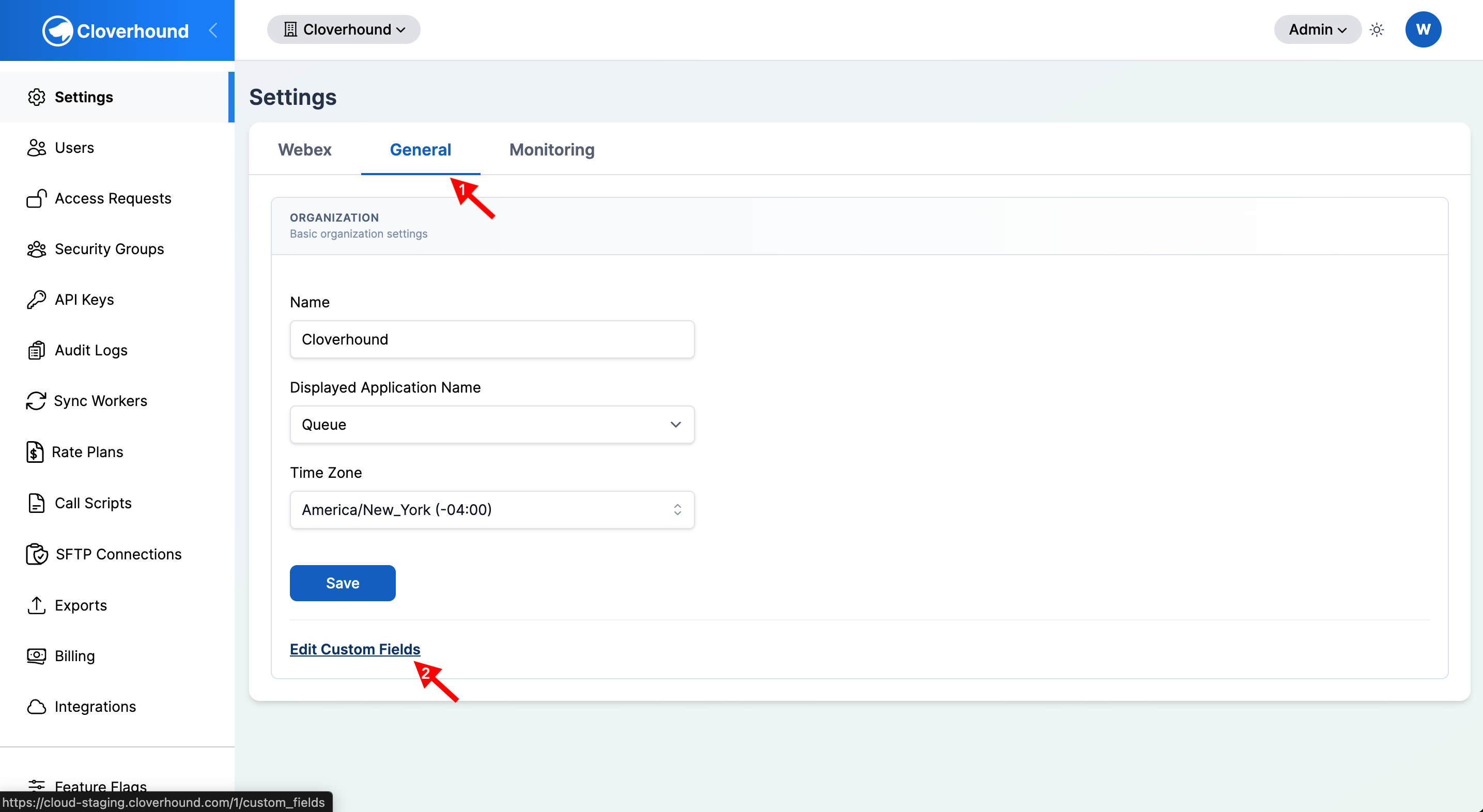Click the SFTP Connections shield icon
The width and height of the screenshot is (1483, 812).
click(37, 554)
